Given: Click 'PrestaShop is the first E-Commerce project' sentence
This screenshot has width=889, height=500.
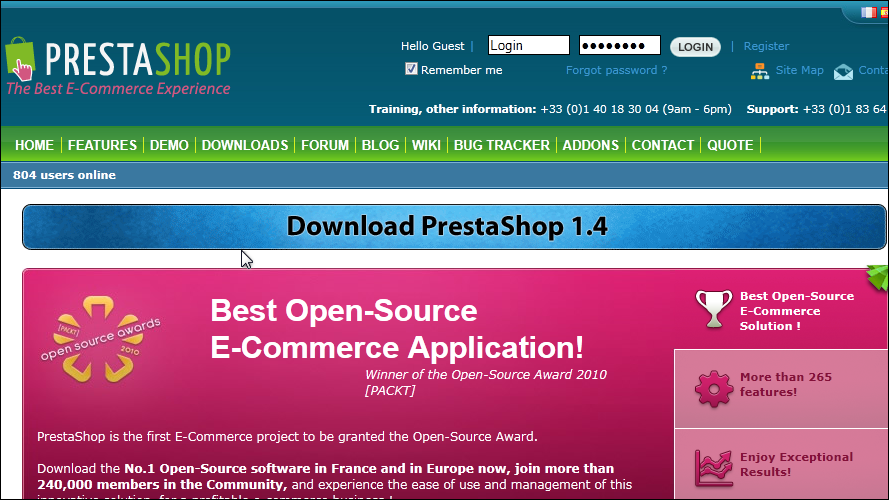Looking at the screenshot, I should click(287, 437).
